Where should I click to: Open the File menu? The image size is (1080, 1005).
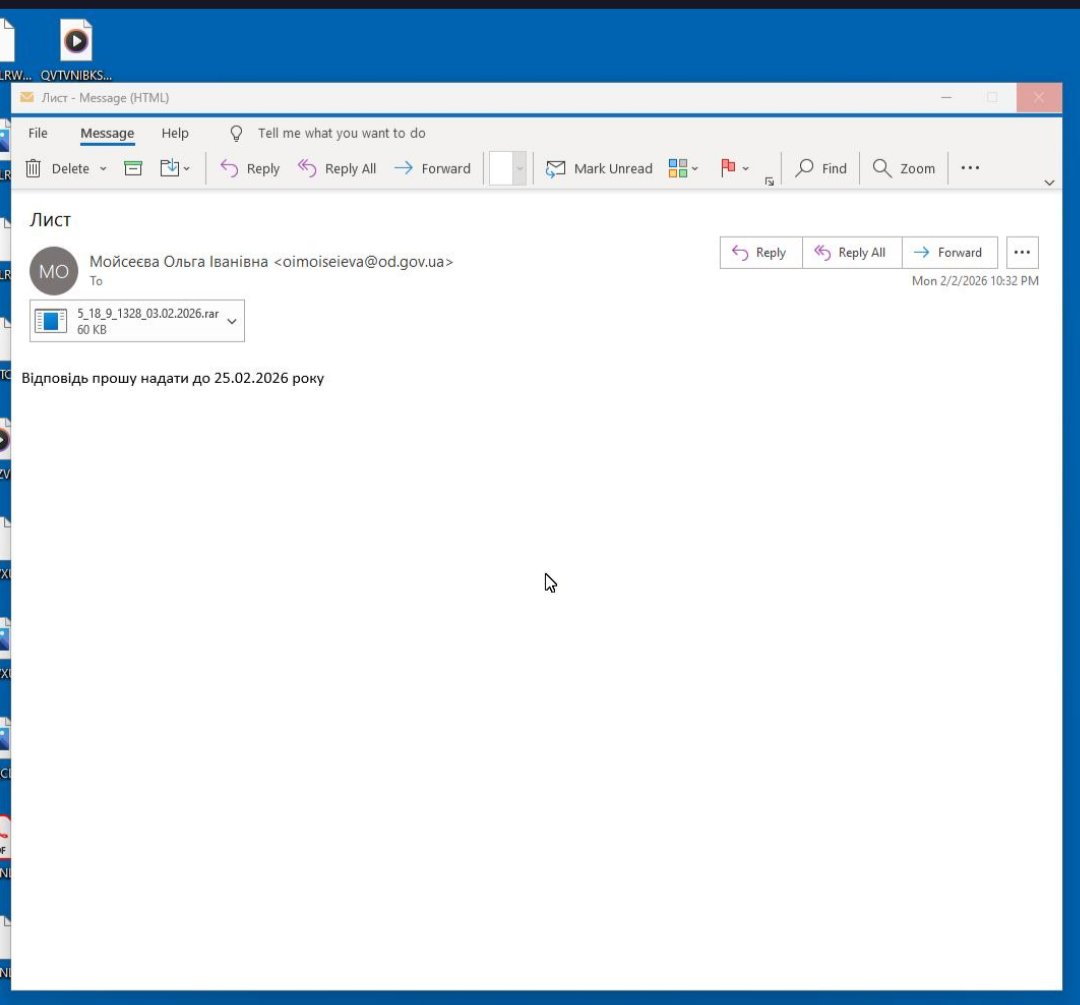(x=38, y=133)
